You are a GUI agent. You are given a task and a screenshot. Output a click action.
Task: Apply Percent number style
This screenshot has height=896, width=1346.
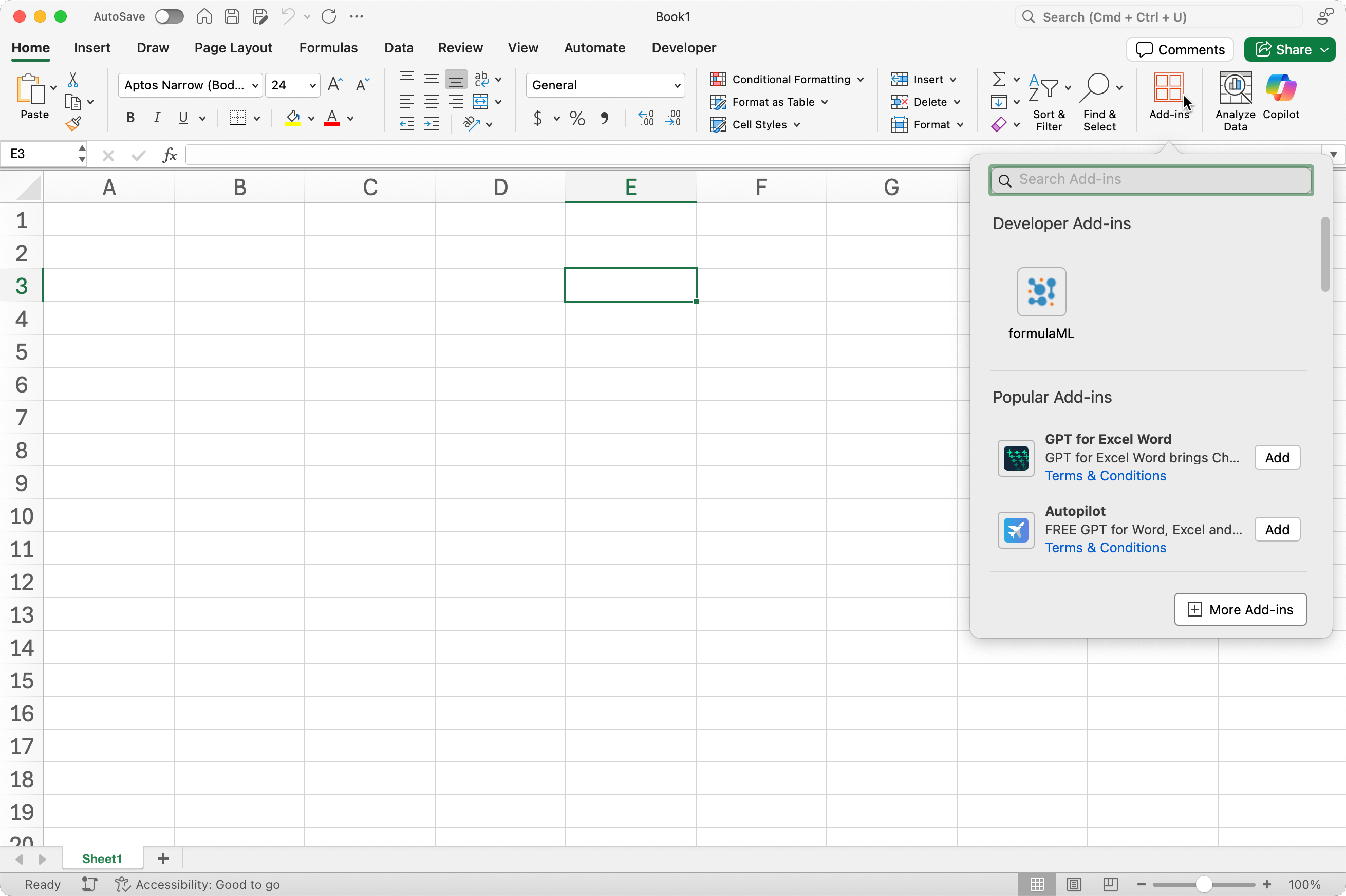[x=576, y=118]
